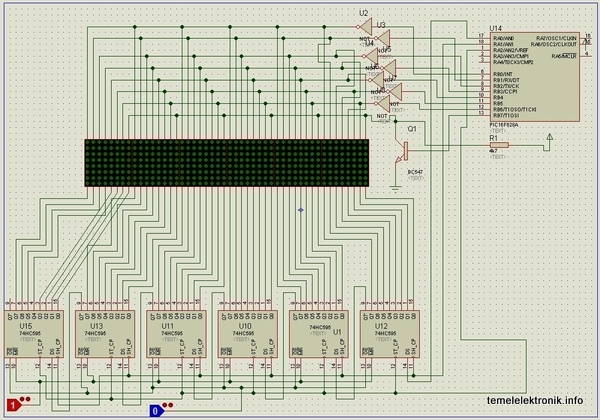
Task: Select the U10 74HC595 shift register
Action: (248, 334)
